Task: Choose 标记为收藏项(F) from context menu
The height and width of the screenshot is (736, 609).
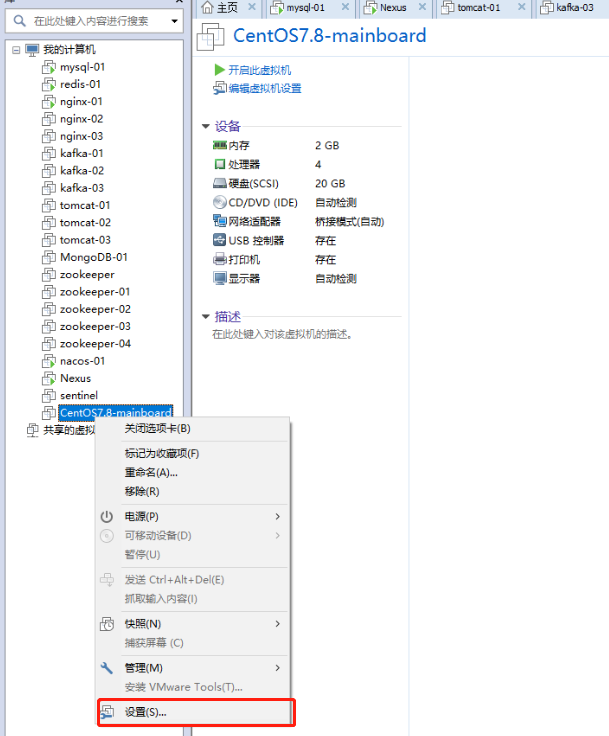Action: 193,454
